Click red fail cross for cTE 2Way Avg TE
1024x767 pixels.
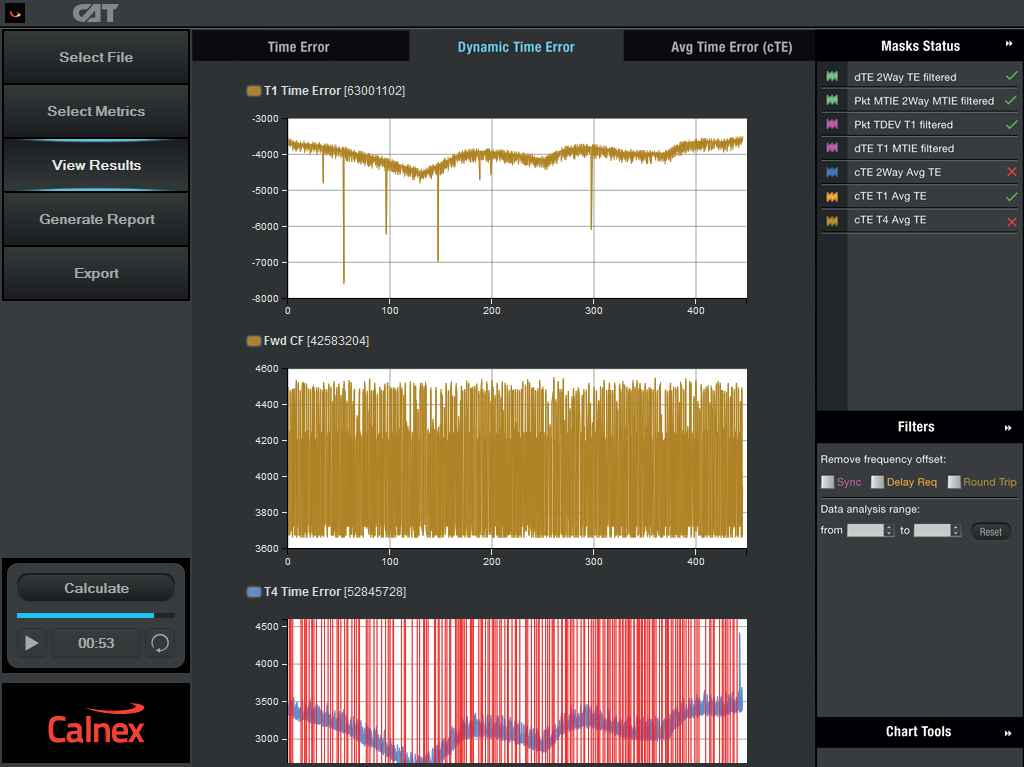coord(1011,172)
